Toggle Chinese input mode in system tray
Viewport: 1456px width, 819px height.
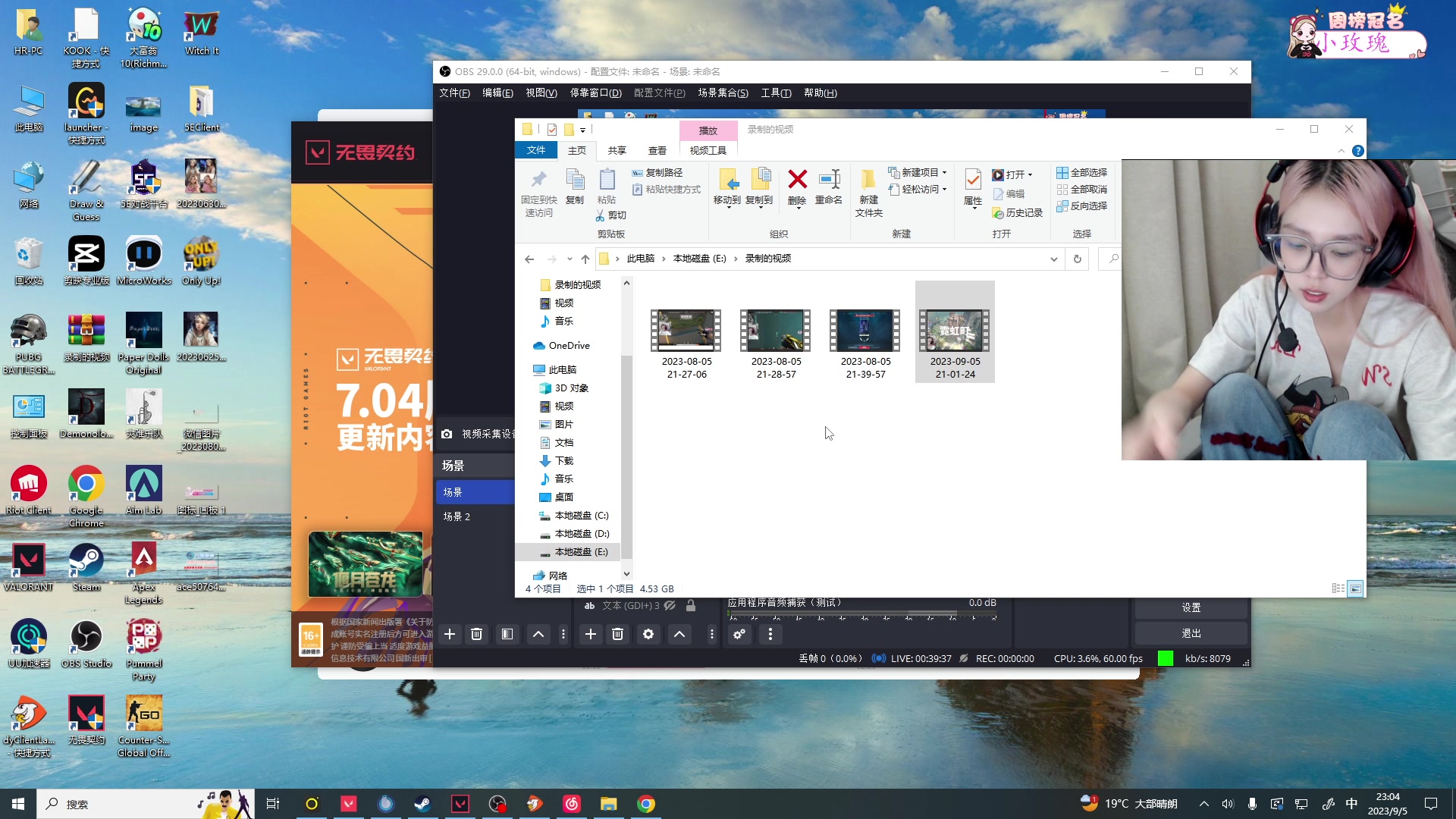pyautogui.click(x=1351, y=804)
